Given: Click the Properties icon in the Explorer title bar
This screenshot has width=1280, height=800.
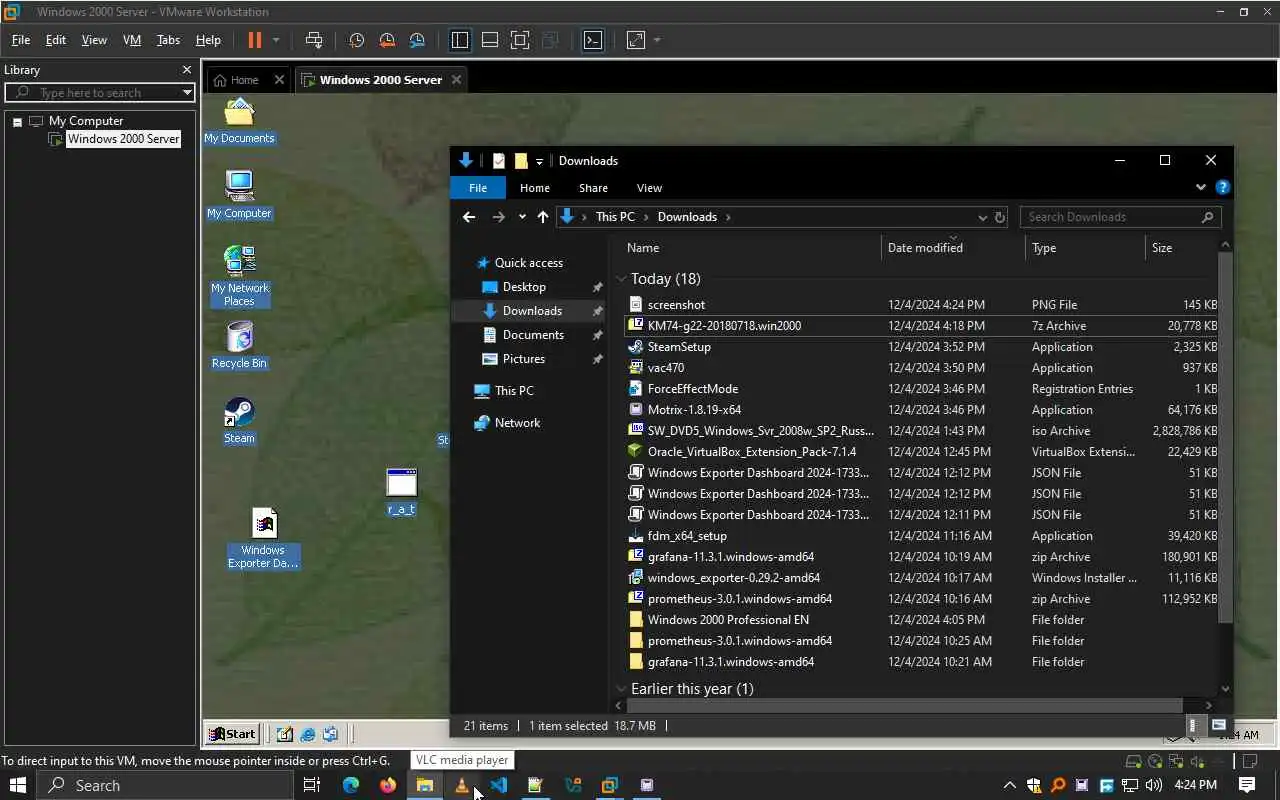Looking at the screenshot, I should tap(499, 161).
